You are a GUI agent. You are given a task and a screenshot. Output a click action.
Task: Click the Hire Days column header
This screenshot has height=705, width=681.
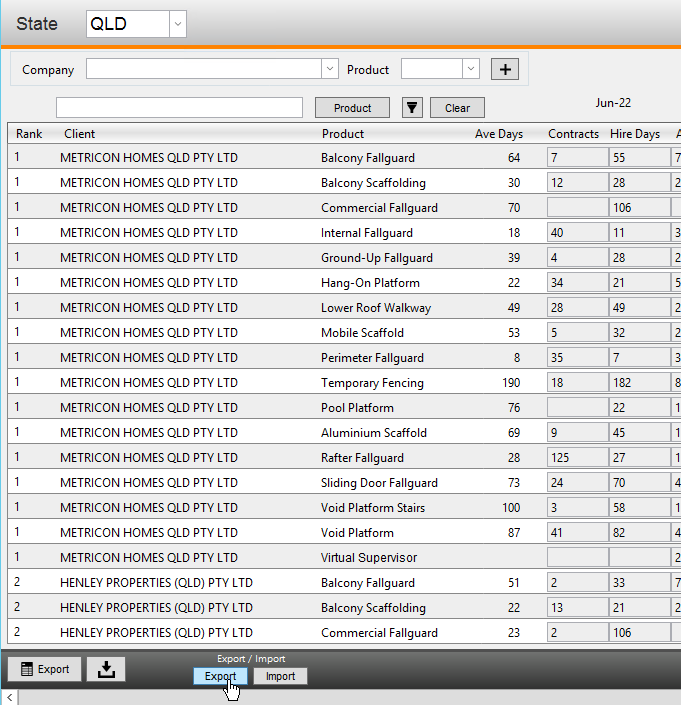pyautogui.click(x=635, y=134)
